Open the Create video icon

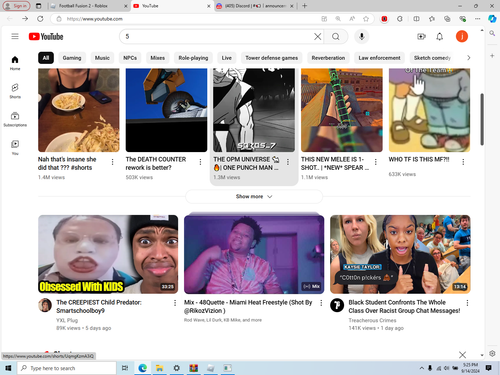coord(421,36)
